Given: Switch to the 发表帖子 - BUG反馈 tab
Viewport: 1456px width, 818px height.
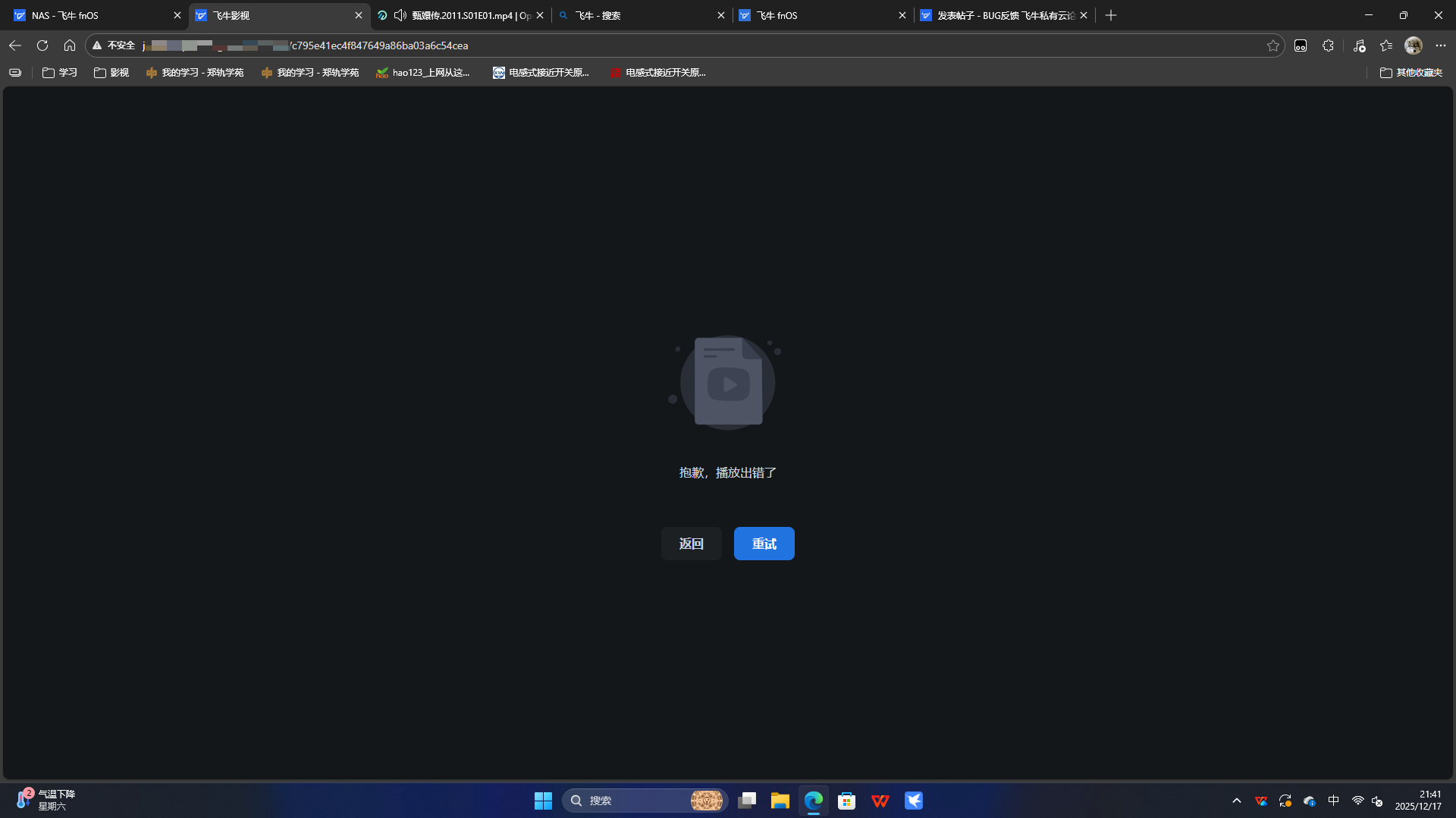Looking at the screenshot, I should 1004,15.
